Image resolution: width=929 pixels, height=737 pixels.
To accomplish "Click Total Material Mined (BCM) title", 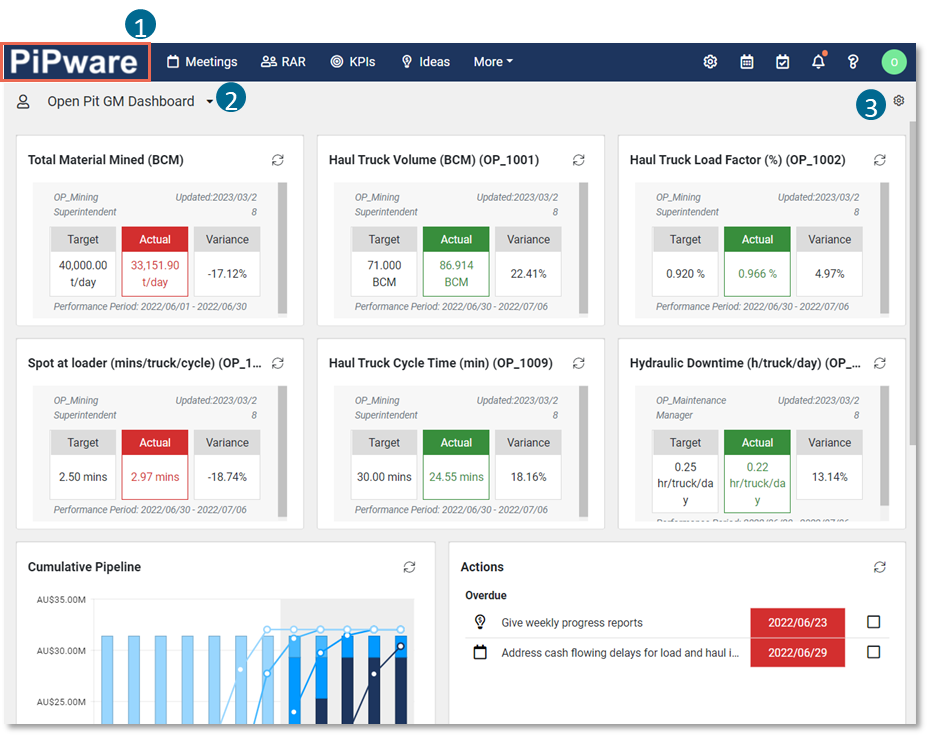I will [105, 160].
